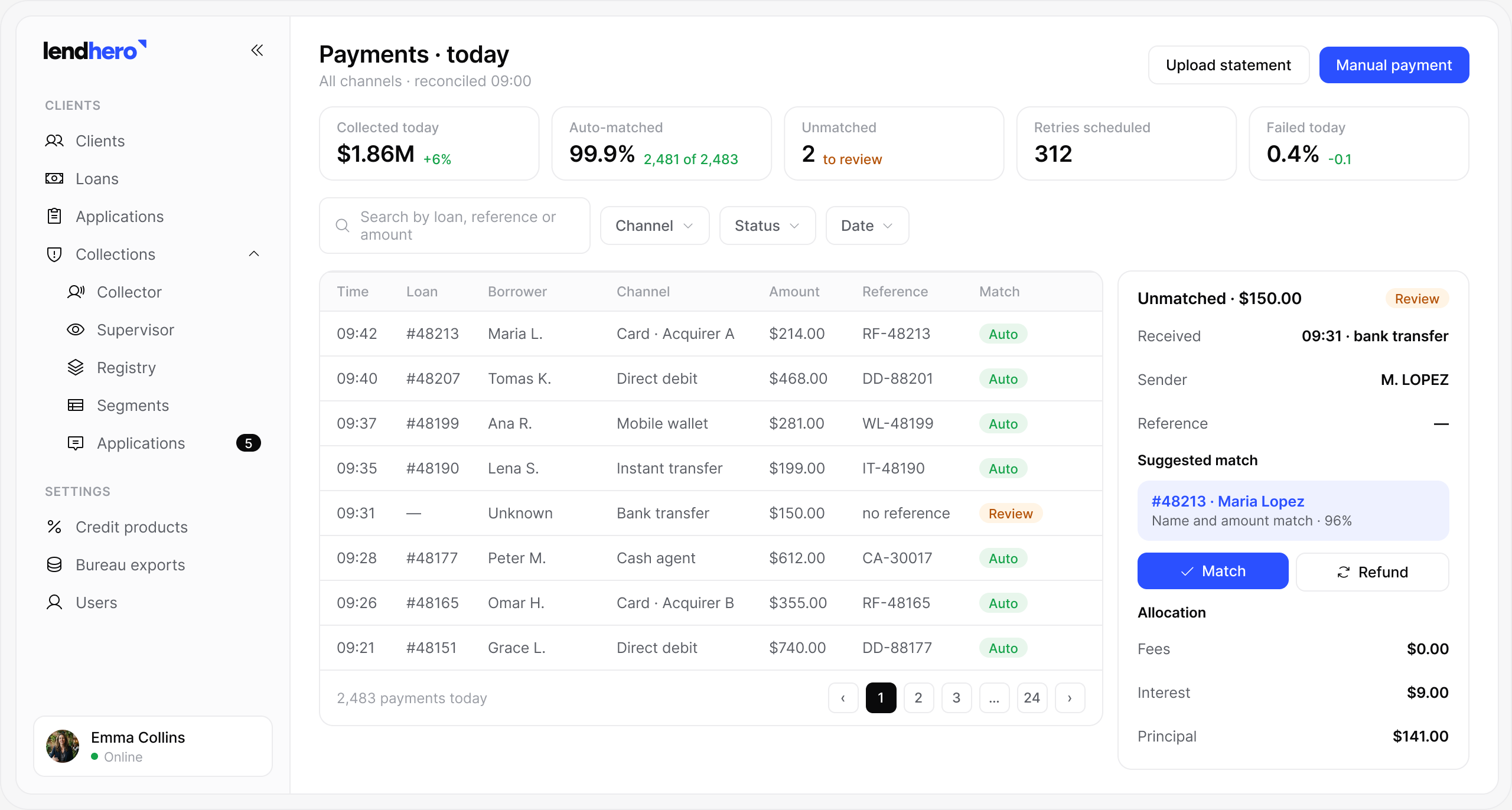Viewport: 1512px width, 810px height.
Task: Click the Collector icon
Action: click(x=76, y=292)
